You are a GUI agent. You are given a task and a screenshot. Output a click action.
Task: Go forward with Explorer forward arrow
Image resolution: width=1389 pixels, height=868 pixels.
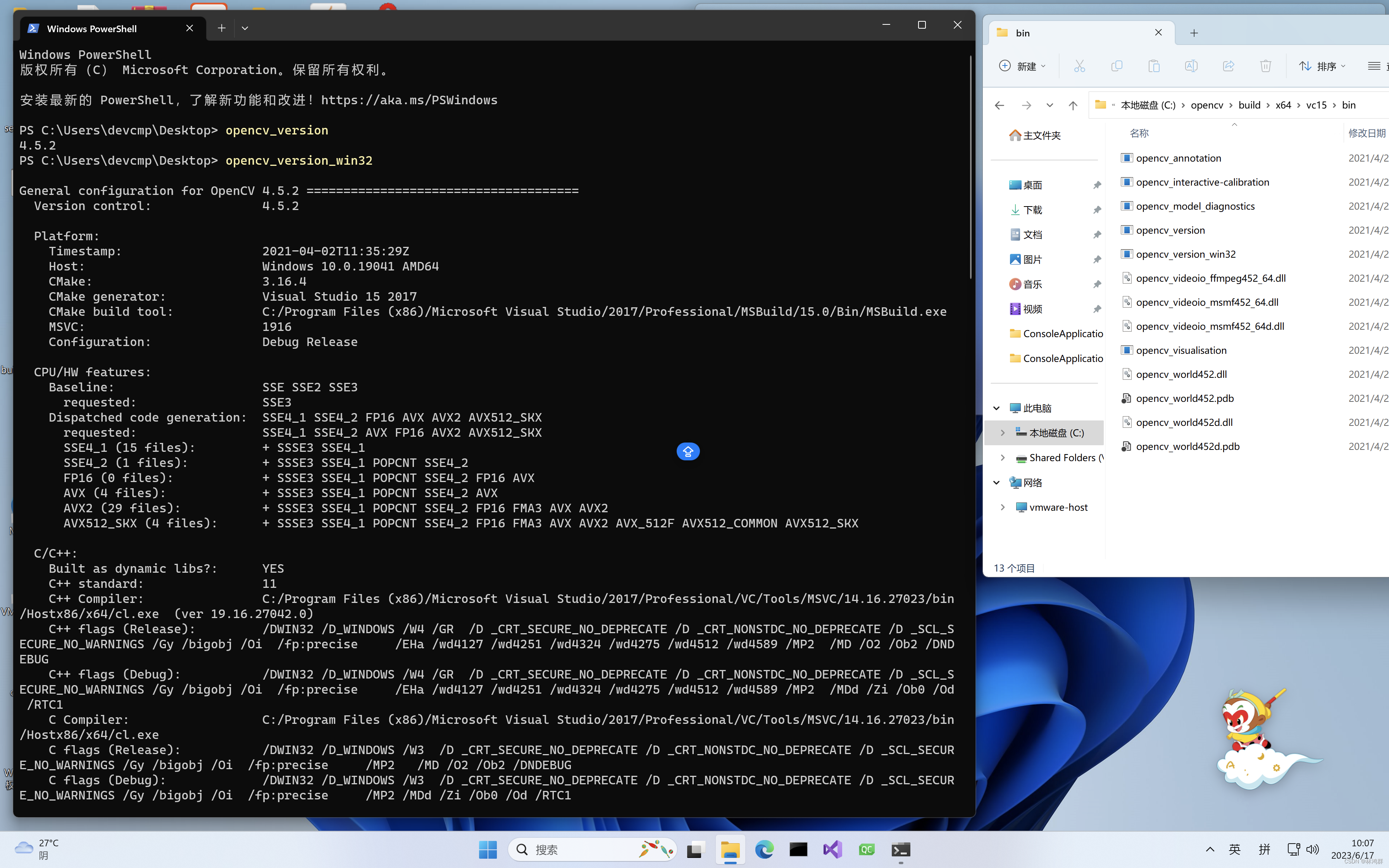[x=1026, y=105]
